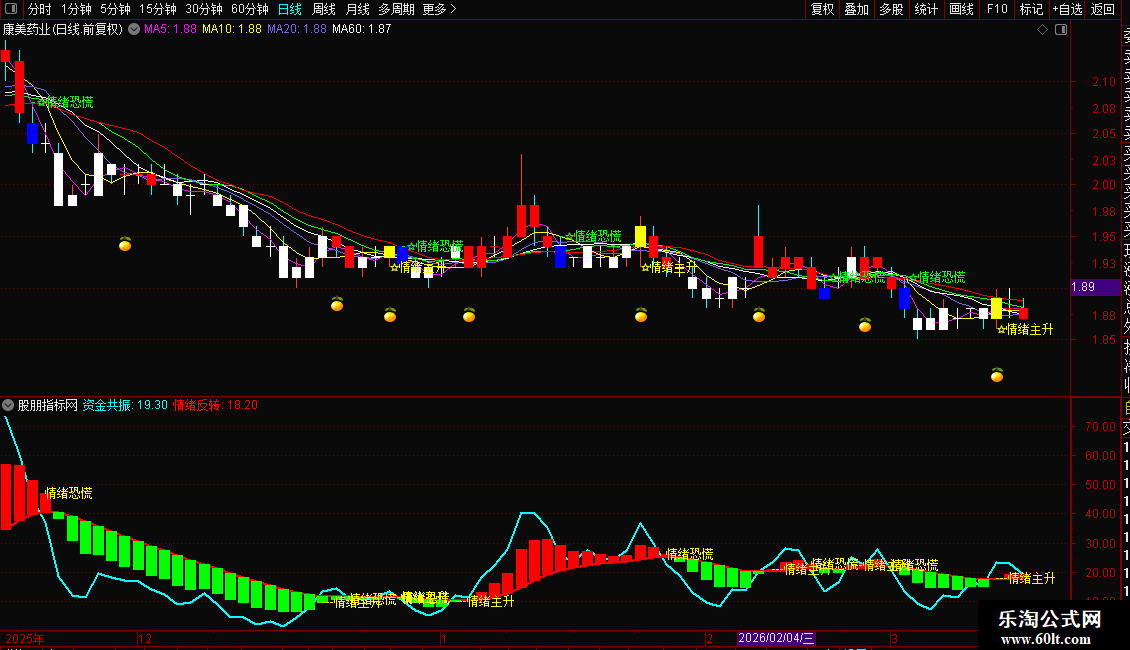Switch to 周线 weekly chart
The width and height of the screenshot is (1130, 650).
pyautogui.click(x=324, y=9)
